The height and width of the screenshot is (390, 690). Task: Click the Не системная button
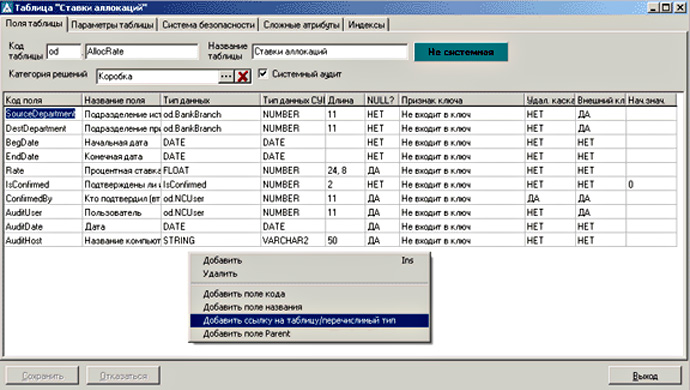[x=461, y=52]
